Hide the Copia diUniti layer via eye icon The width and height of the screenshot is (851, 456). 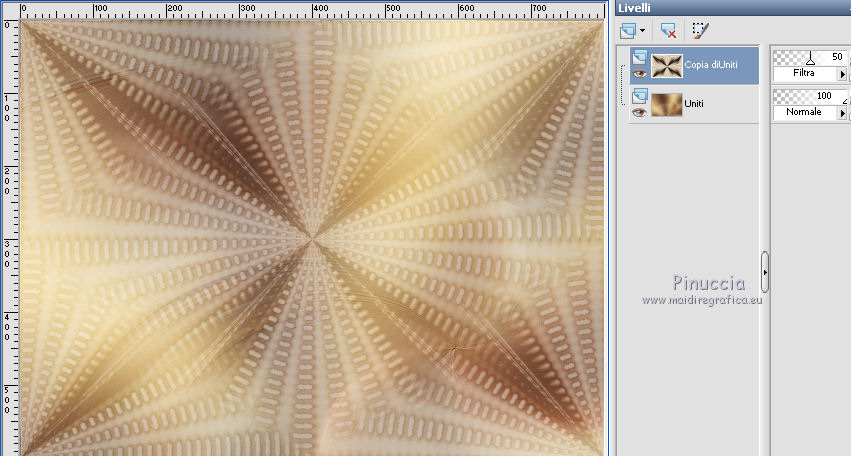tap(639, 73)
